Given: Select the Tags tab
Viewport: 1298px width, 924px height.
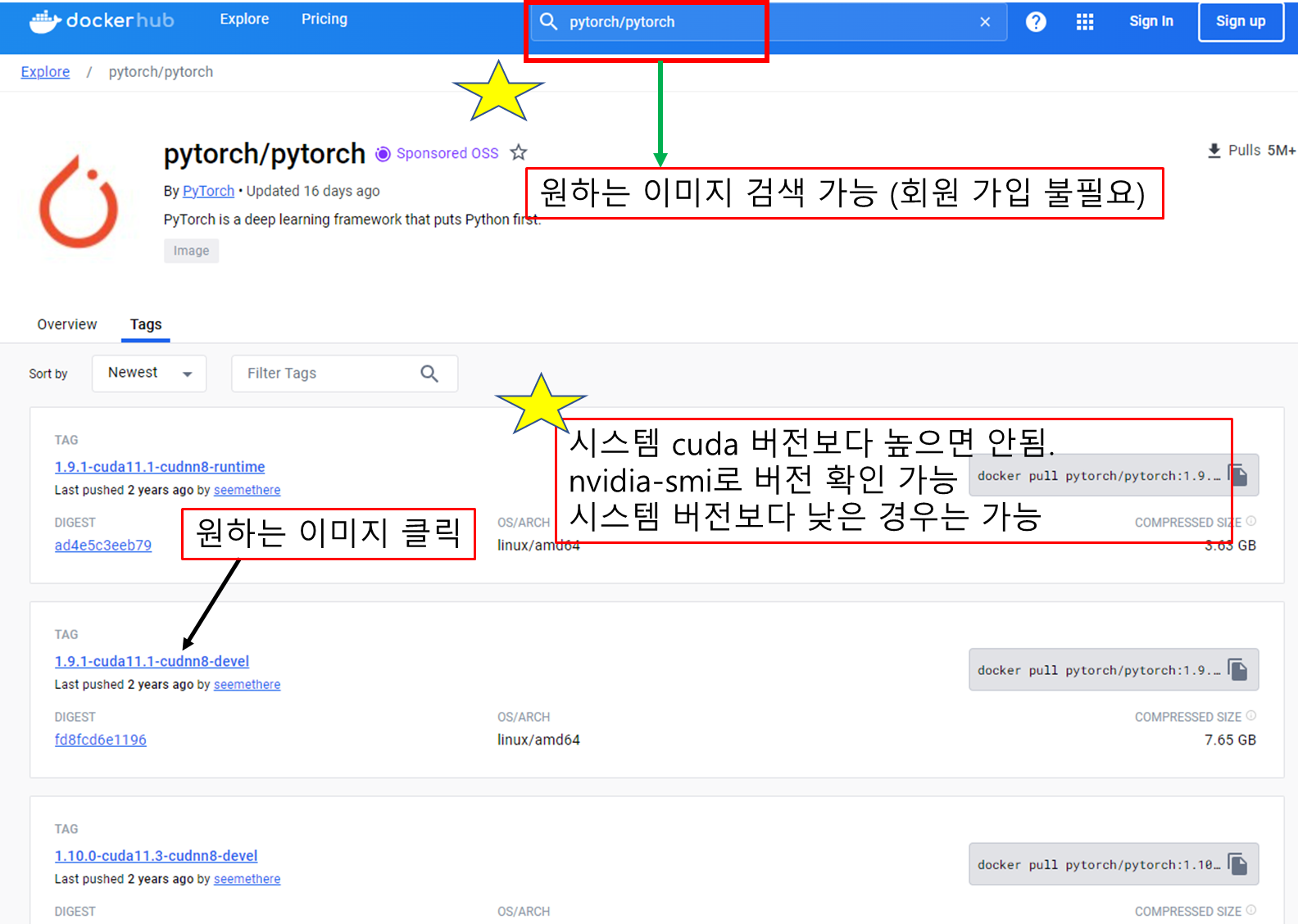Looking at the screenshot, I should pos(146,324).
